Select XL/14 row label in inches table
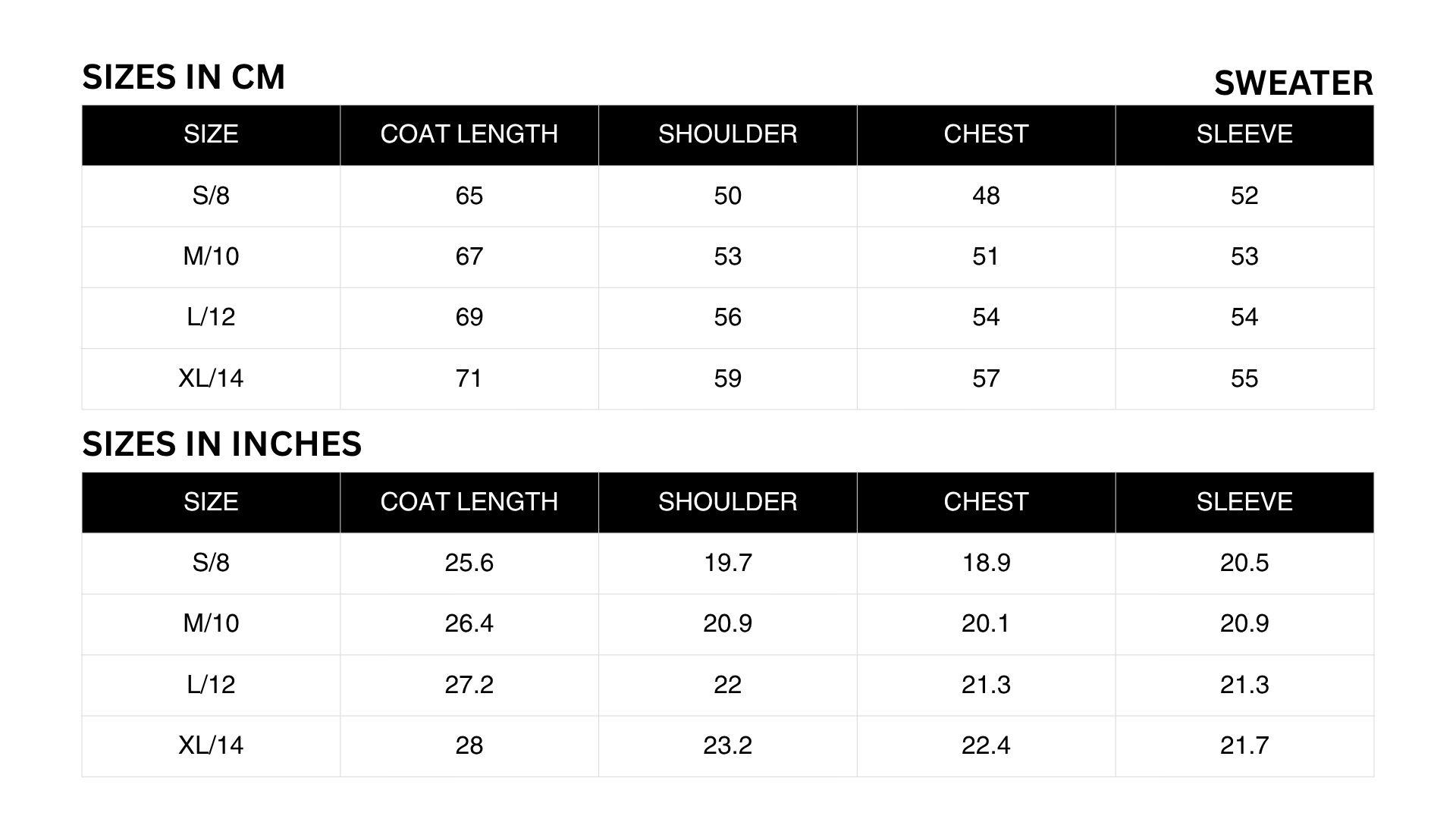Screen dimensions: 1456x819 click(211, 745)
